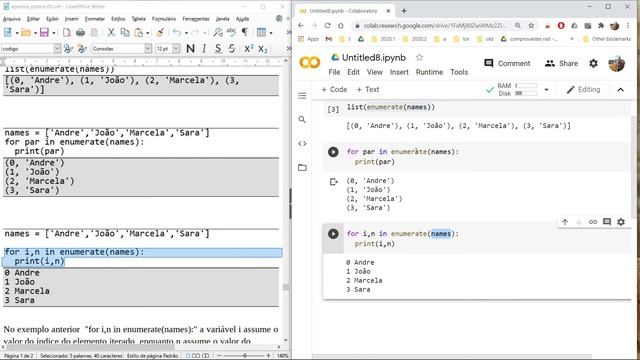Screen dimensions: 640x360
Task: Click the Insert Table icon in Writer
Action: (261, 32)
